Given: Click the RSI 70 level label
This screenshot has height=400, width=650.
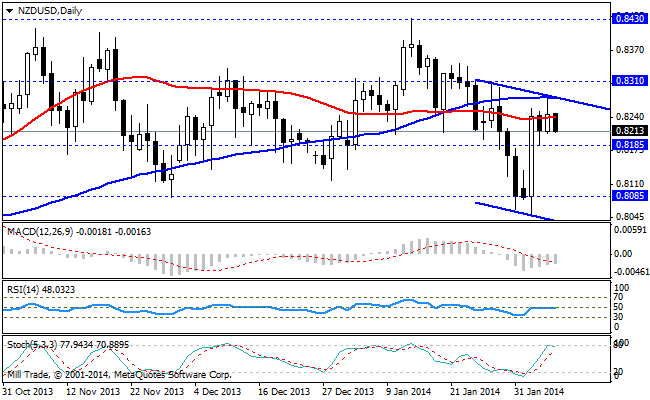Looking at the screenshot, I should pos(618,297).
